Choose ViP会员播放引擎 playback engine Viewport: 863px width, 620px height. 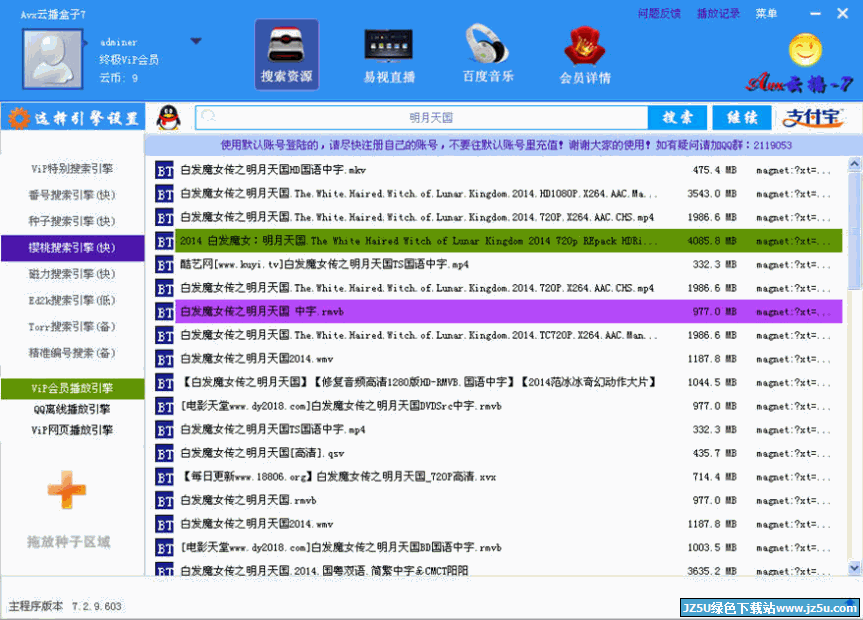(72, 388)
